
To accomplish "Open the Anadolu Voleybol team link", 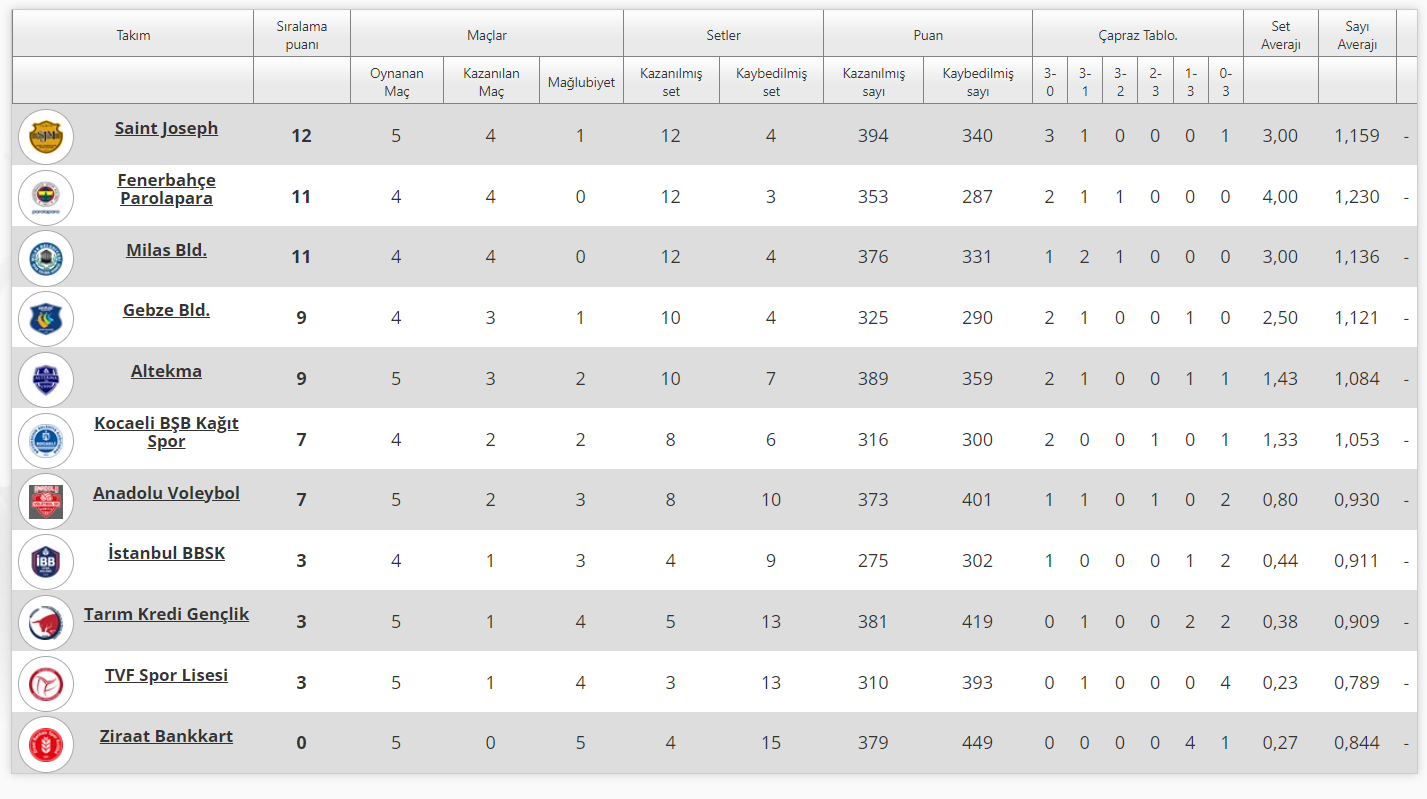I will tap(166, 493).
